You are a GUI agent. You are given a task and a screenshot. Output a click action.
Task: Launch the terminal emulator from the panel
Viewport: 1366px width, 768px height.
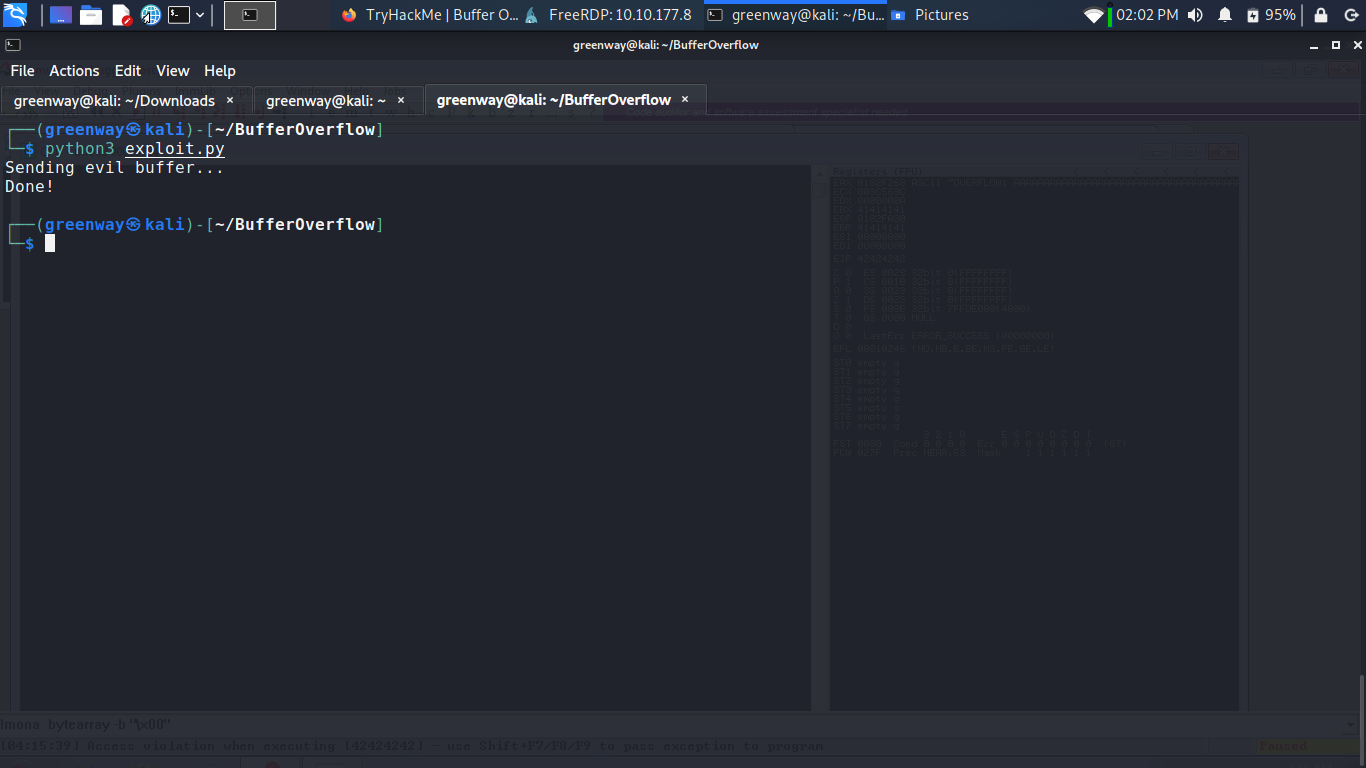[179, 15]
